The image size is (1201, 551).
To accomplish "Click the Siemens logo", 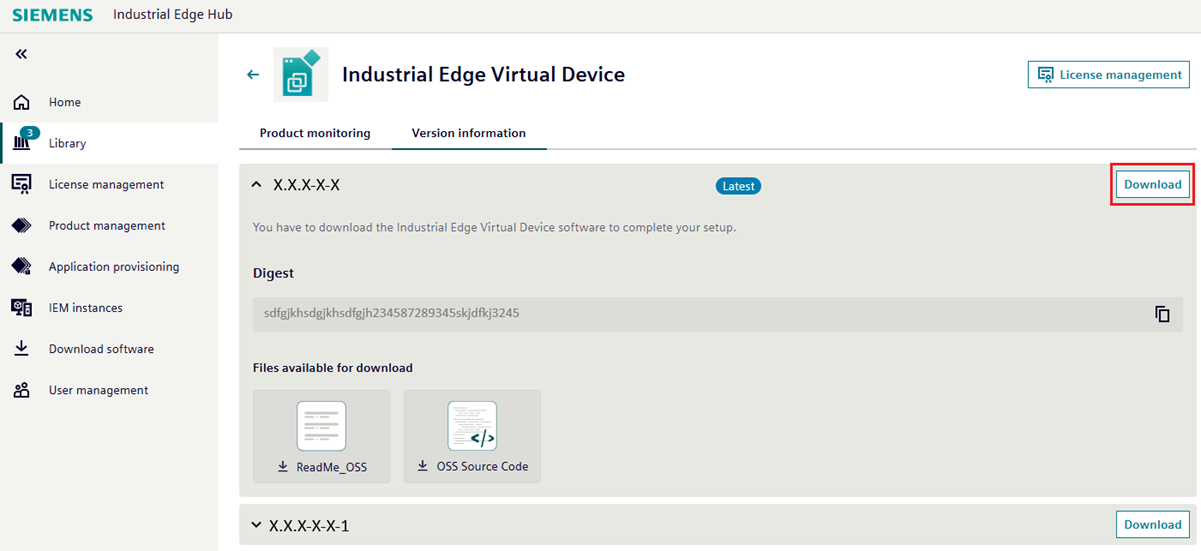I will tap(53, 16).
